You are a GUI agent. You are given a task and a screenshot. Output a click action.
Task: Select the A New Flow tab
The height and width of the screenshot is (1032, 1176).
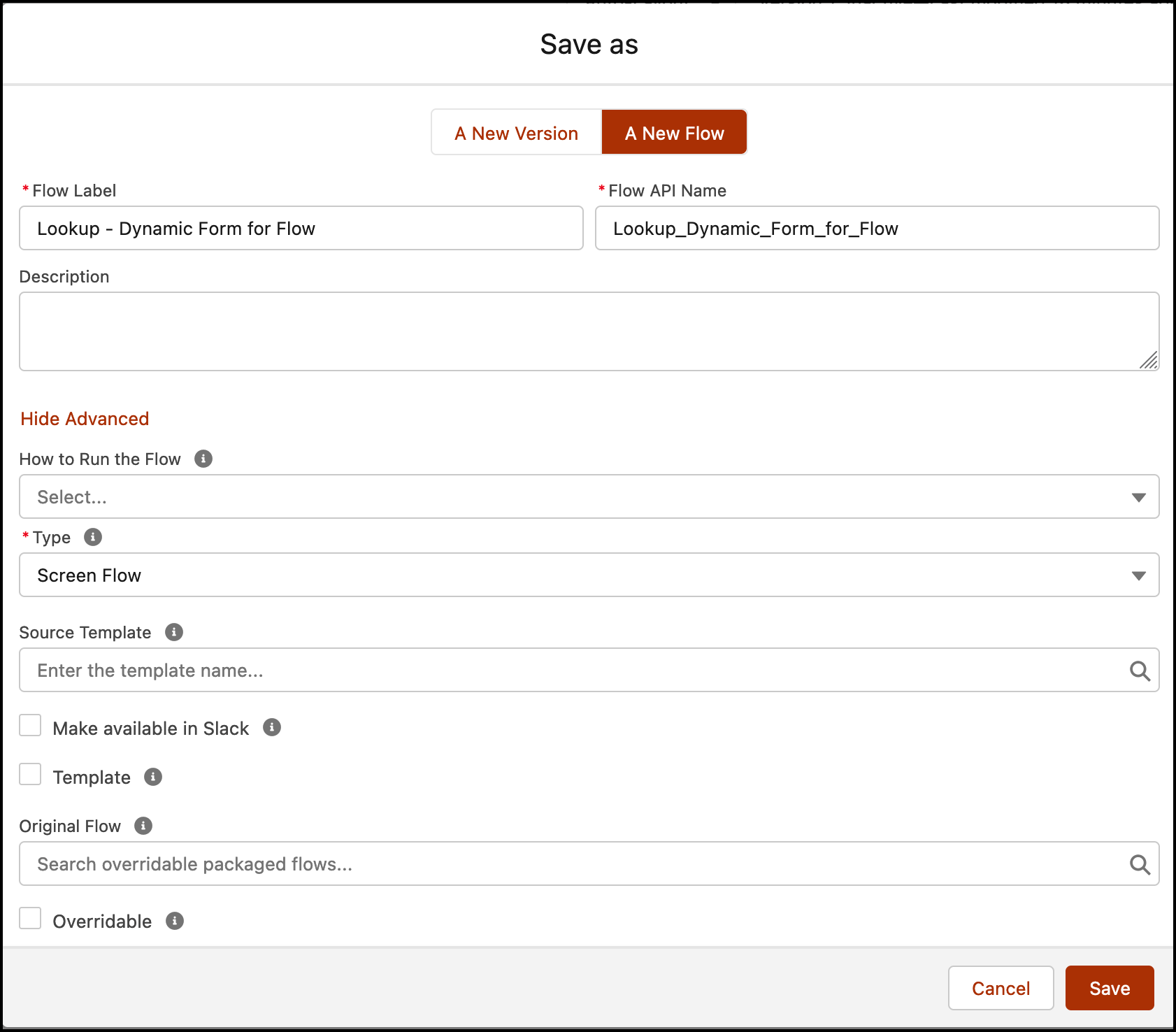(674, 132)
